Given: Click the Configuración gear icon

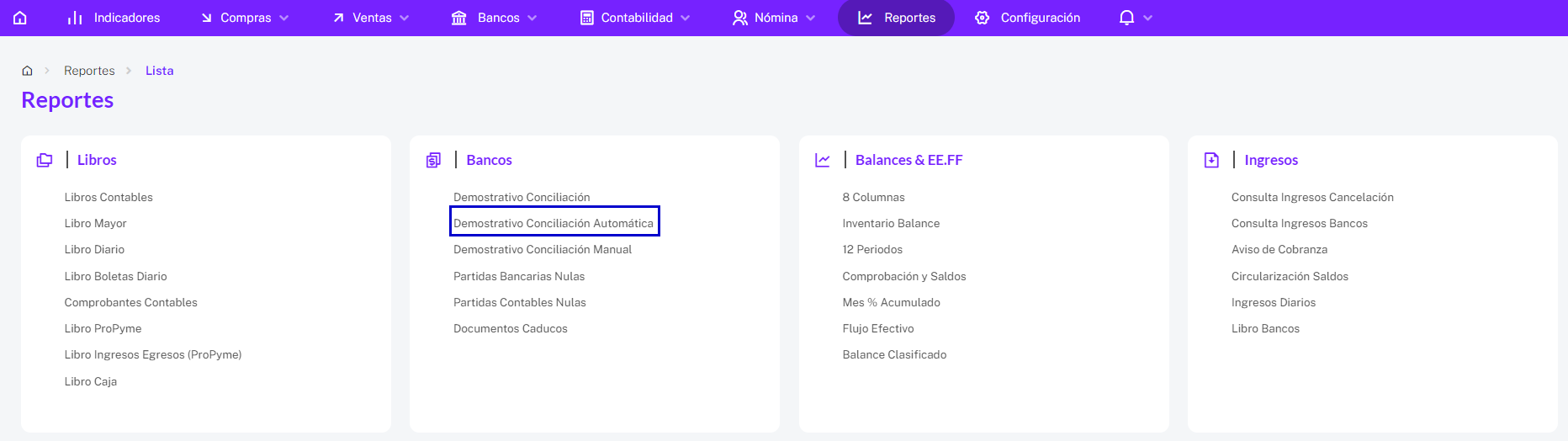Looking at the screenshot, I should pos(982,18).
